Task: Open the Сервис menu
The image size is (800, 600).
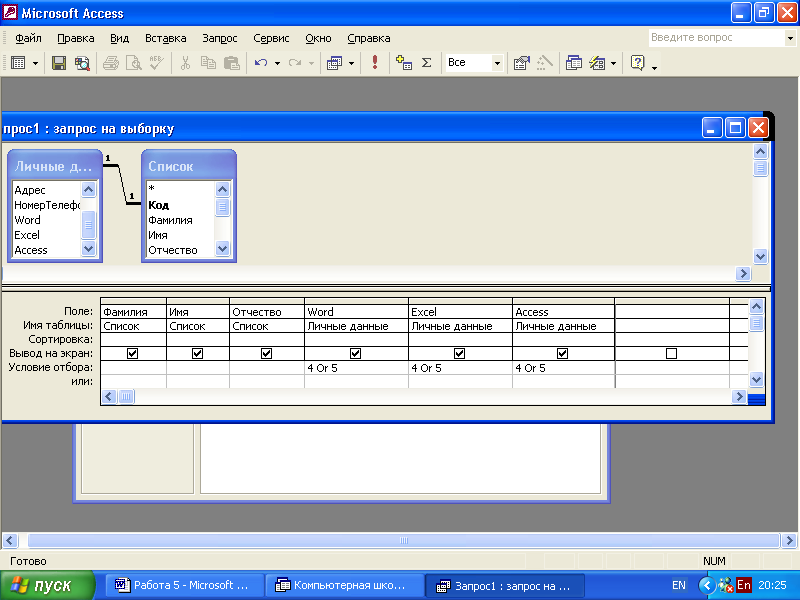Action: point(271,38)
